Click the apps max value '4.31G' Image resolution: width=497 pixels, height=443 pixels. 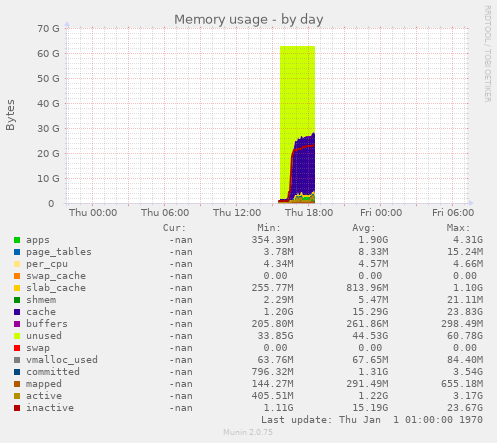coord(468,240)
